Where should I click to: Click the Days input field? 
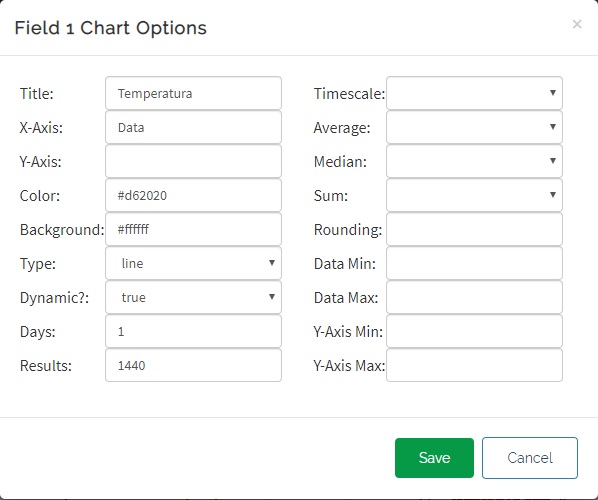(193, 331)
